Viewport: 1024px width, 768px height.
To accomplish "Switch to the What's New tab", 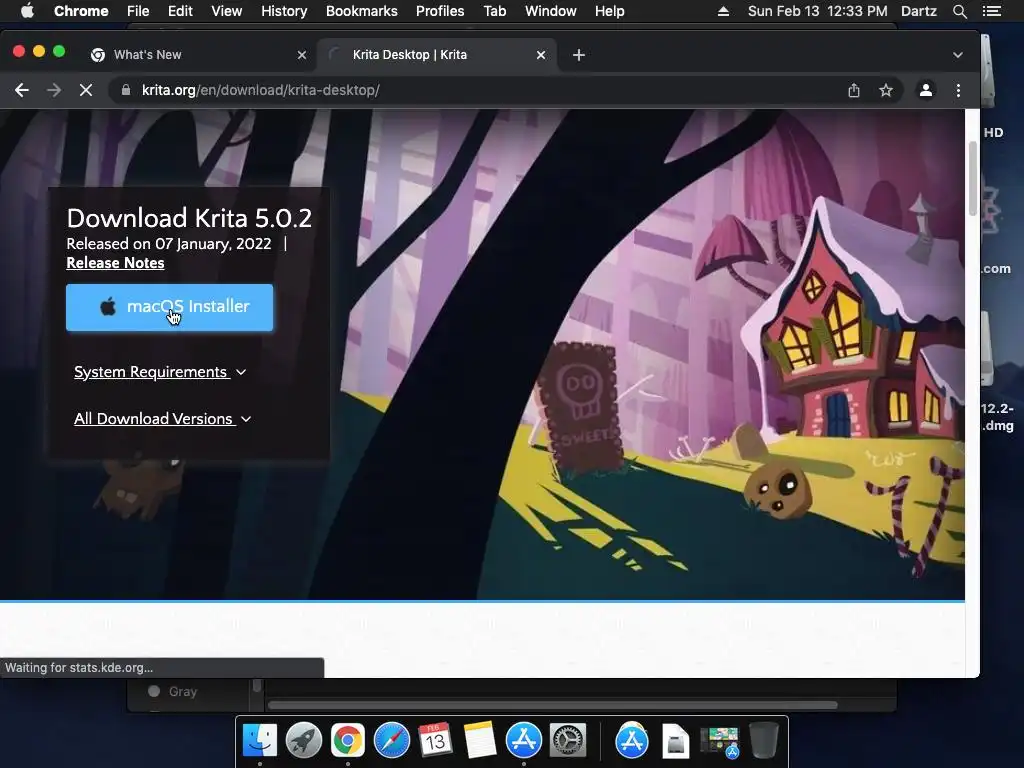I will [196, 55].
